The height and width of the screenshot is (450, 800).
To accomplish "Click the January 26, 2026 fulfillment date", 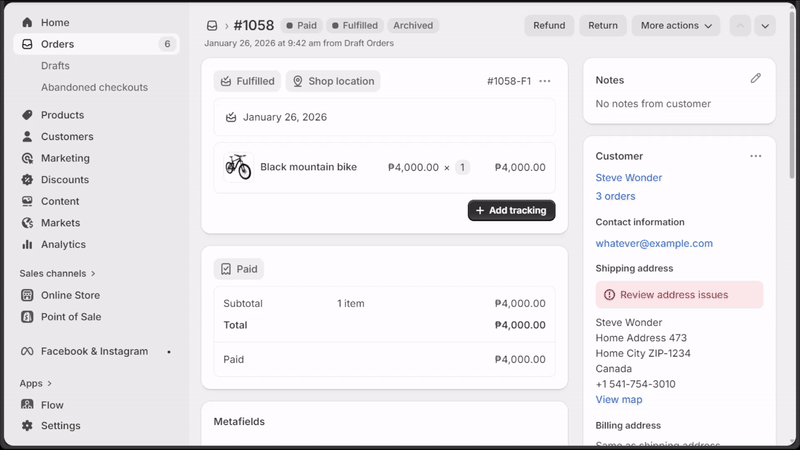I will pos(285,117).
